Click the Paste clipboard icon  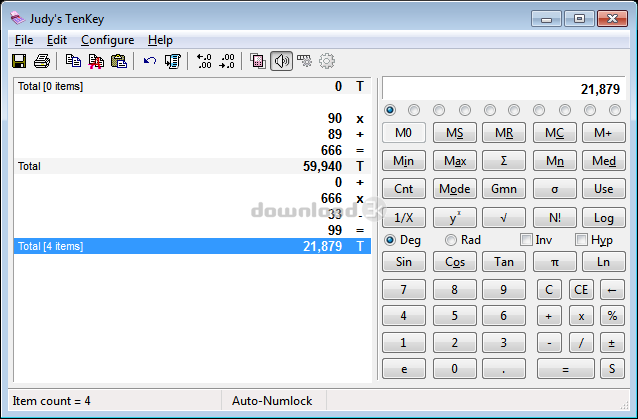[119, 62]
